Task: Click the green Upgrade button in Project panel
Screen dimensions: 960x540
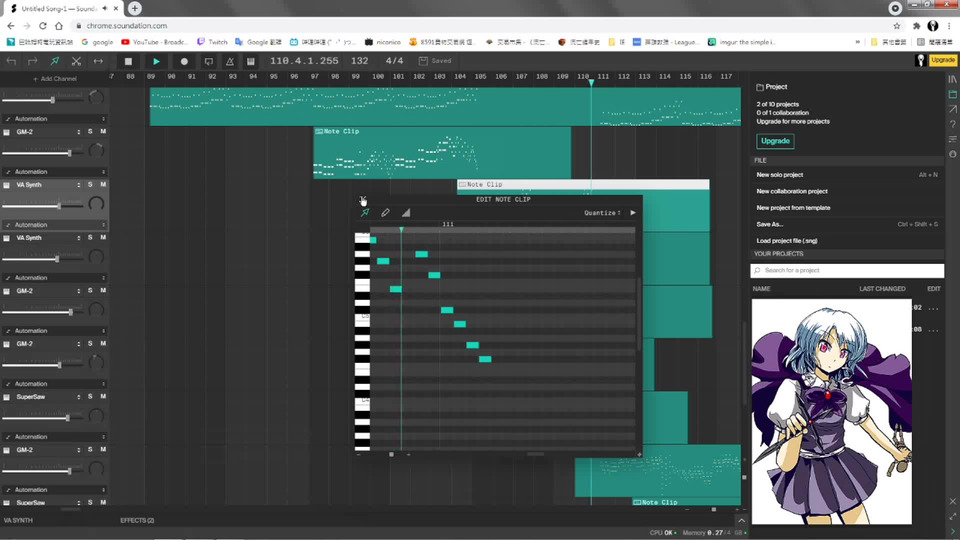Action: (x=775, y=141)
